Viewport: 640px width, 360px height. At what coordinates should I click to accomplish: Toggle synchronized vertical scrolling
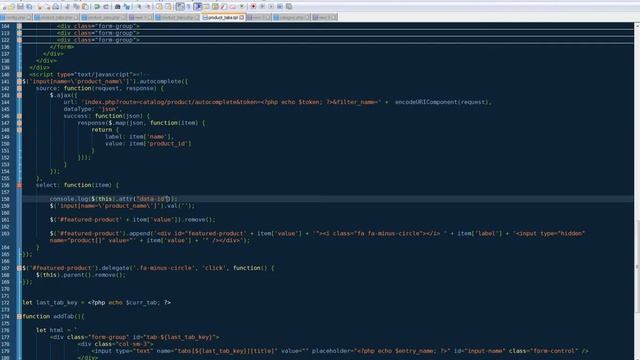159,7
